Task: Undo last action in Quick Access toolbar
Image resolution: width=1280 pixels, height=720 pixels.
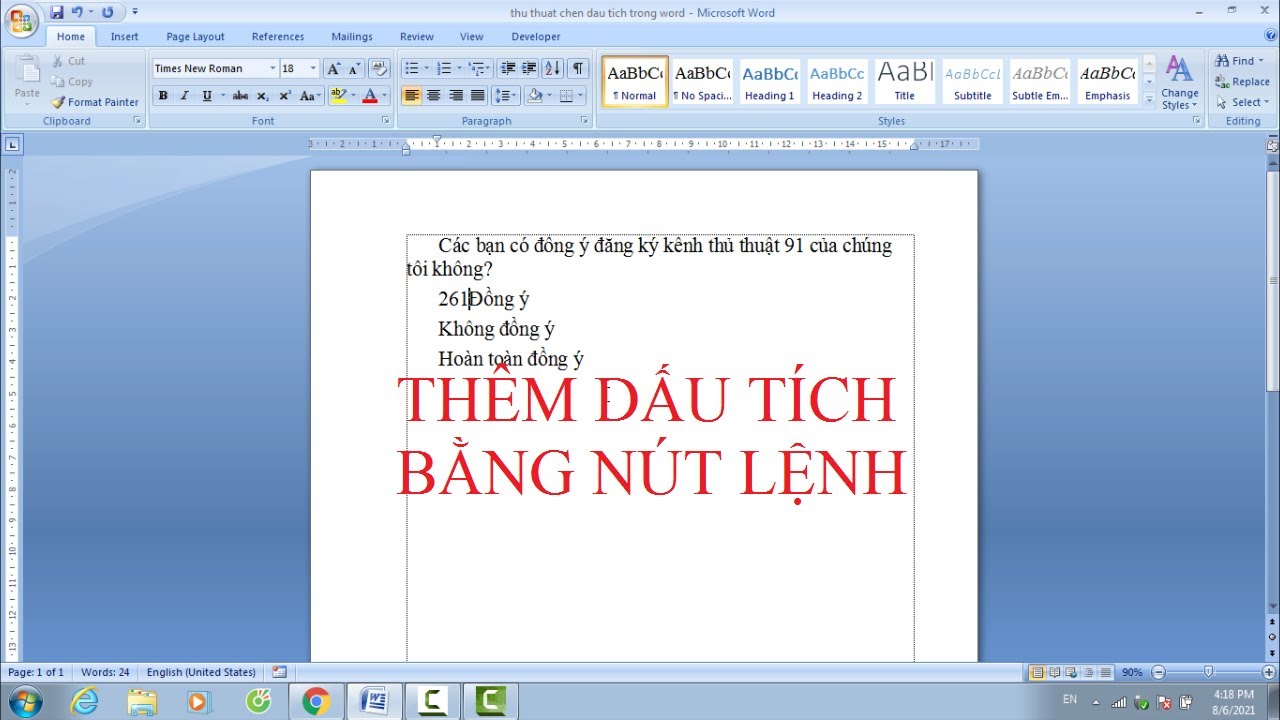Action: [x=77, y=12]
